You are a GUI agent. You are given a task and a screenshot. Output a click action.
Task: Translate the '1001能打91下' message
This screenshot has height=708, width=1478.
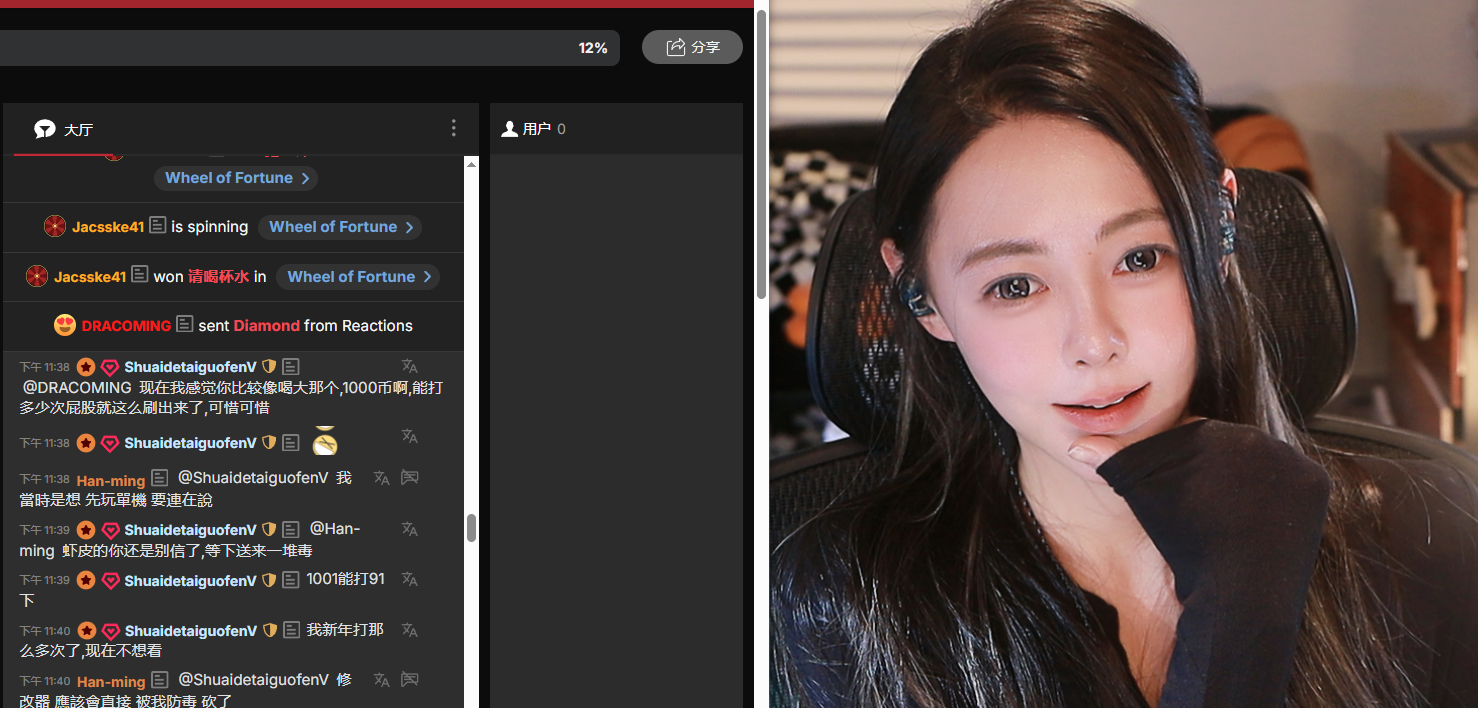coord(409,580)
